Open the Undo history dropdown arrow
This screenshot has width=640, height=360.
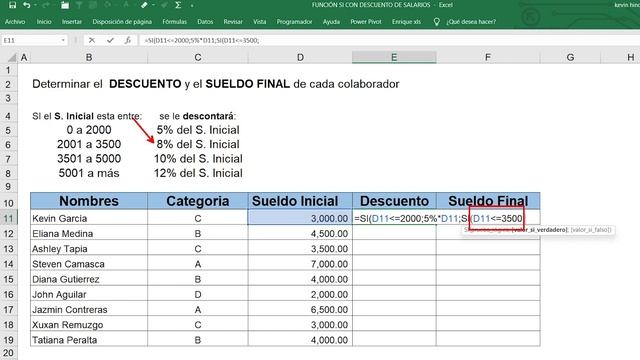point(35,5)
